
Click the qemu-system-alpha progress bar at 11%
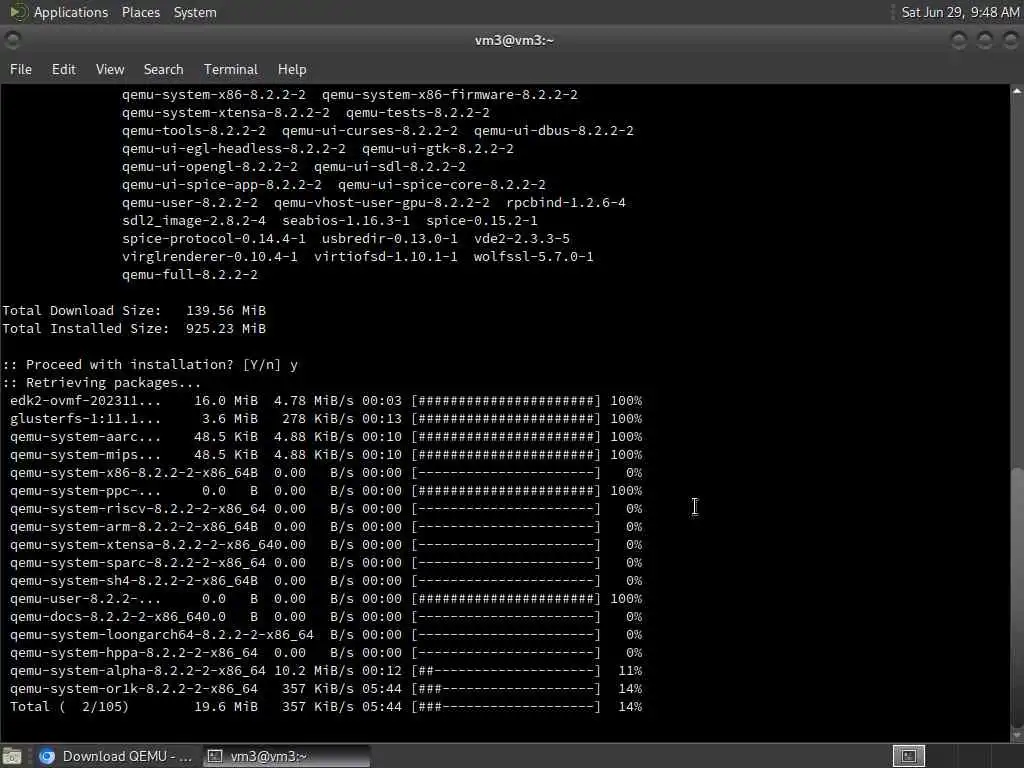[505, 671]
